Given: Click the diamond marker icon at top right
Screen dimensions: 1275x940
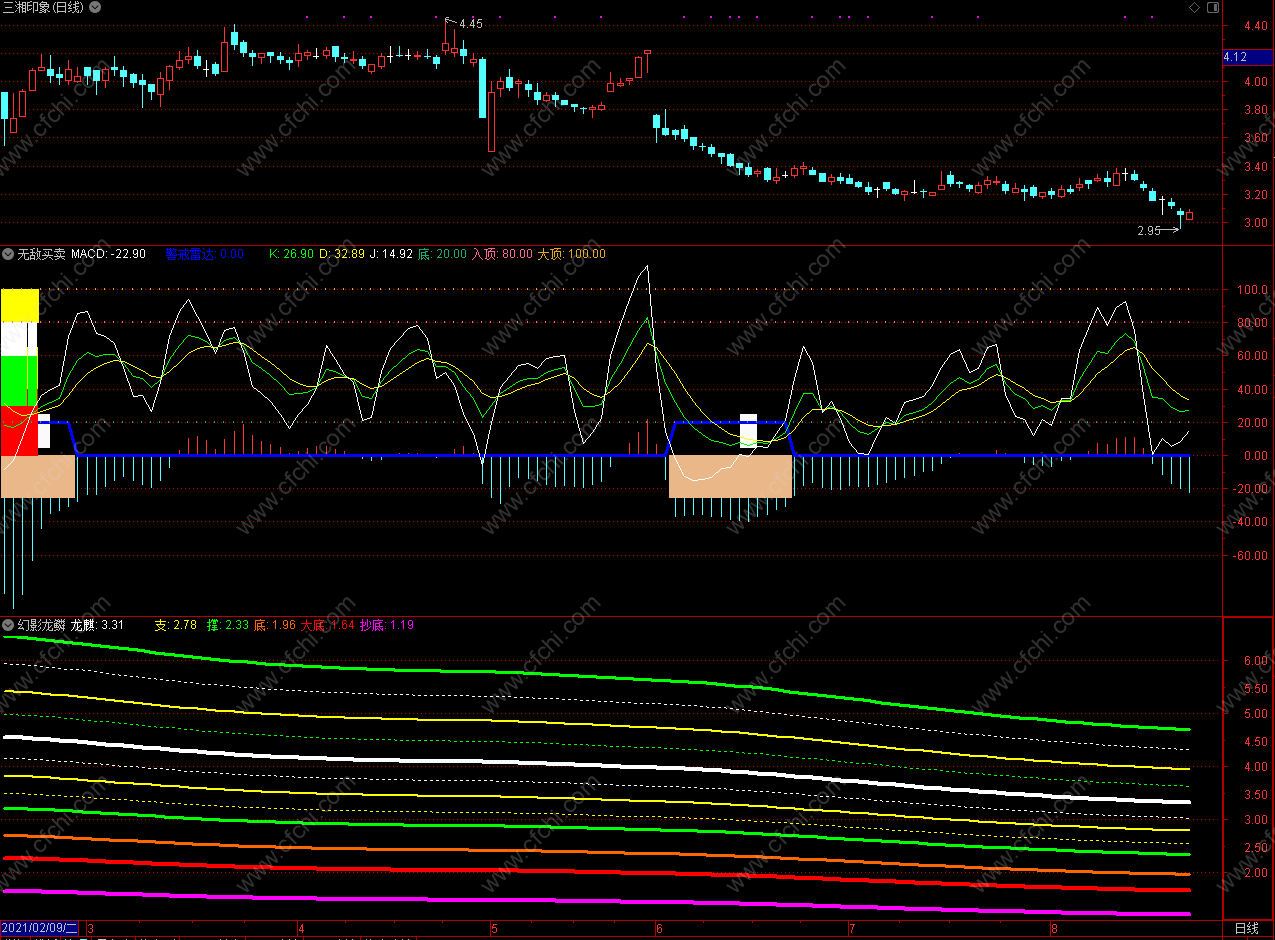Looking at the screenshot, I should click(1194, 7).
